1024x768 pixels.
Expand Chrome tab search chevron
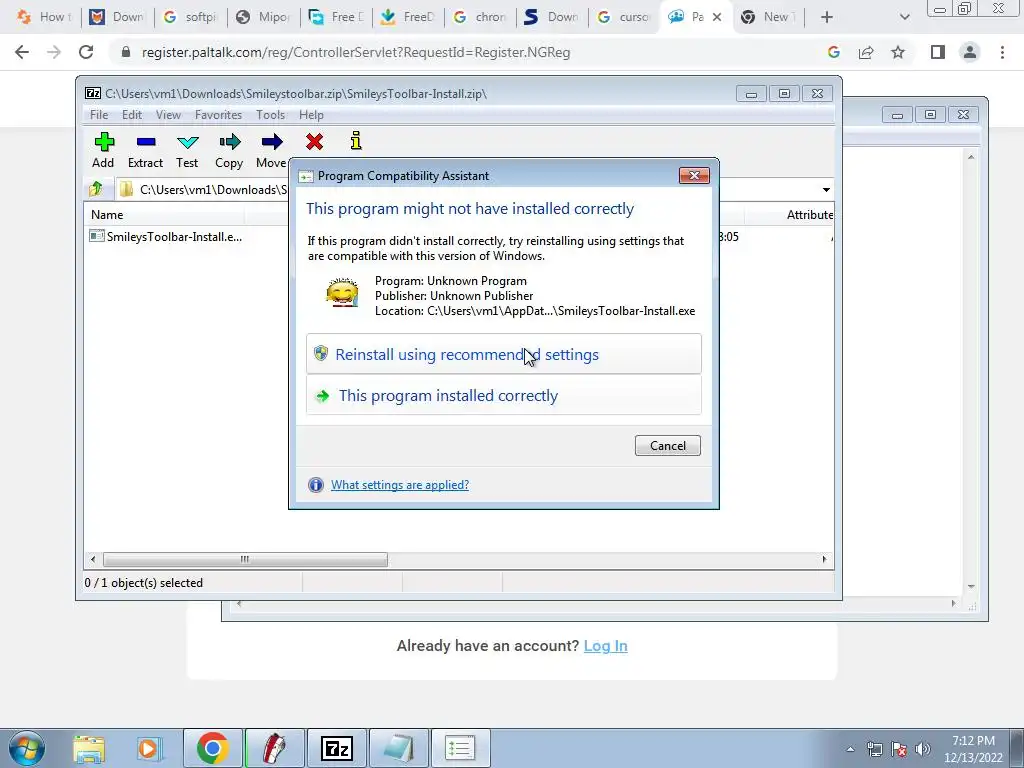(904, 17)
